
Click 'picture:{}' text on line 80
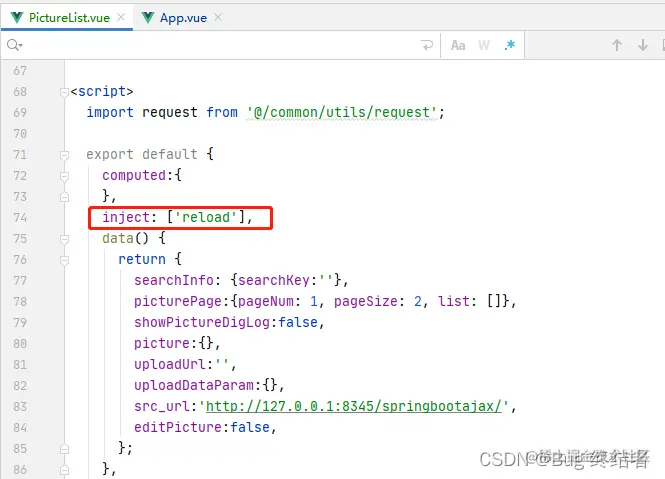pyautogui.click(x=174, y=343)
